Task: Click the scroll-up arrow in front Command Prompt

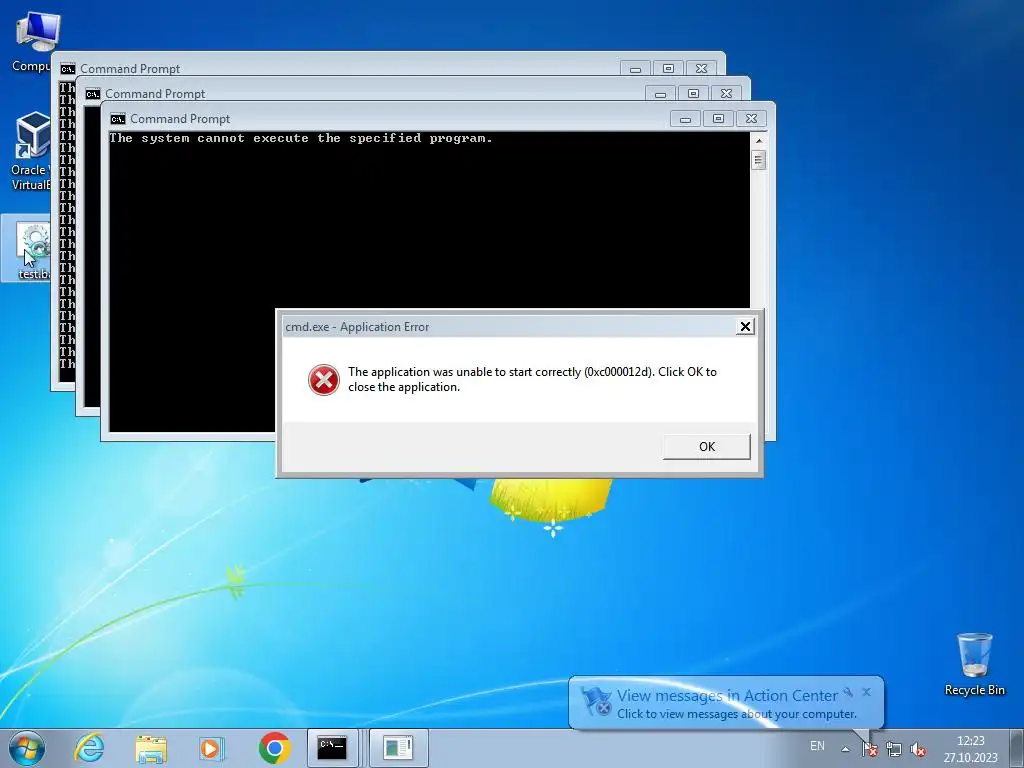Action: [x=758, y=140]
